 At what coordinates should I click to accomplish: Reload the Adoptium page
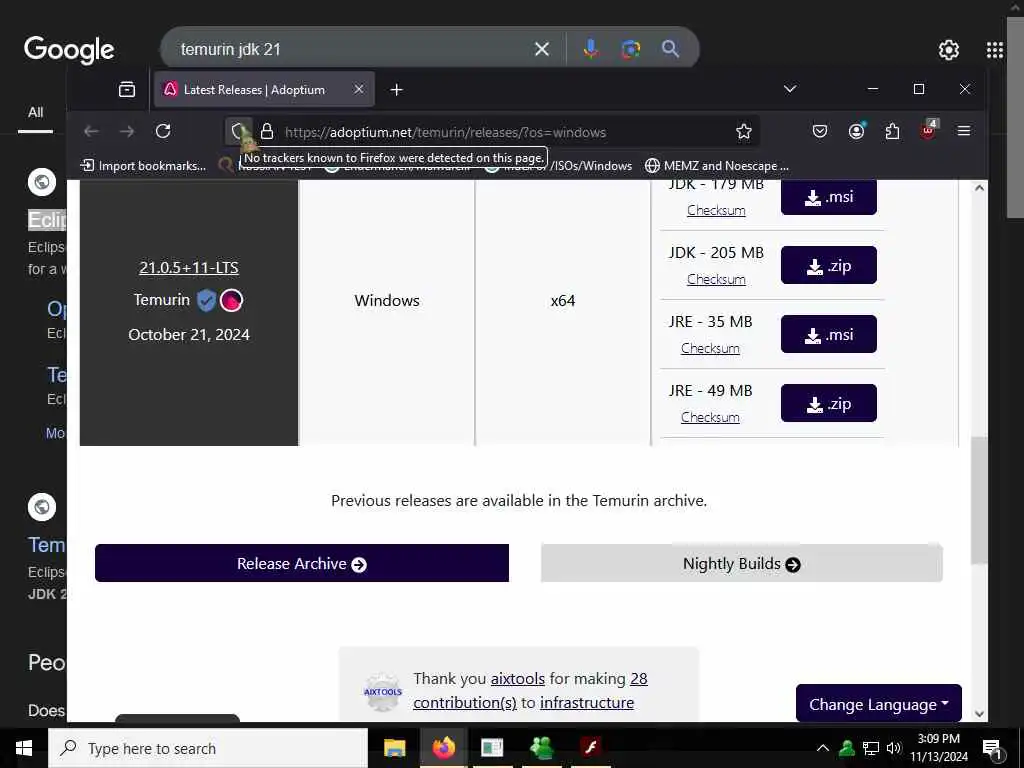(x=163, y=131)
